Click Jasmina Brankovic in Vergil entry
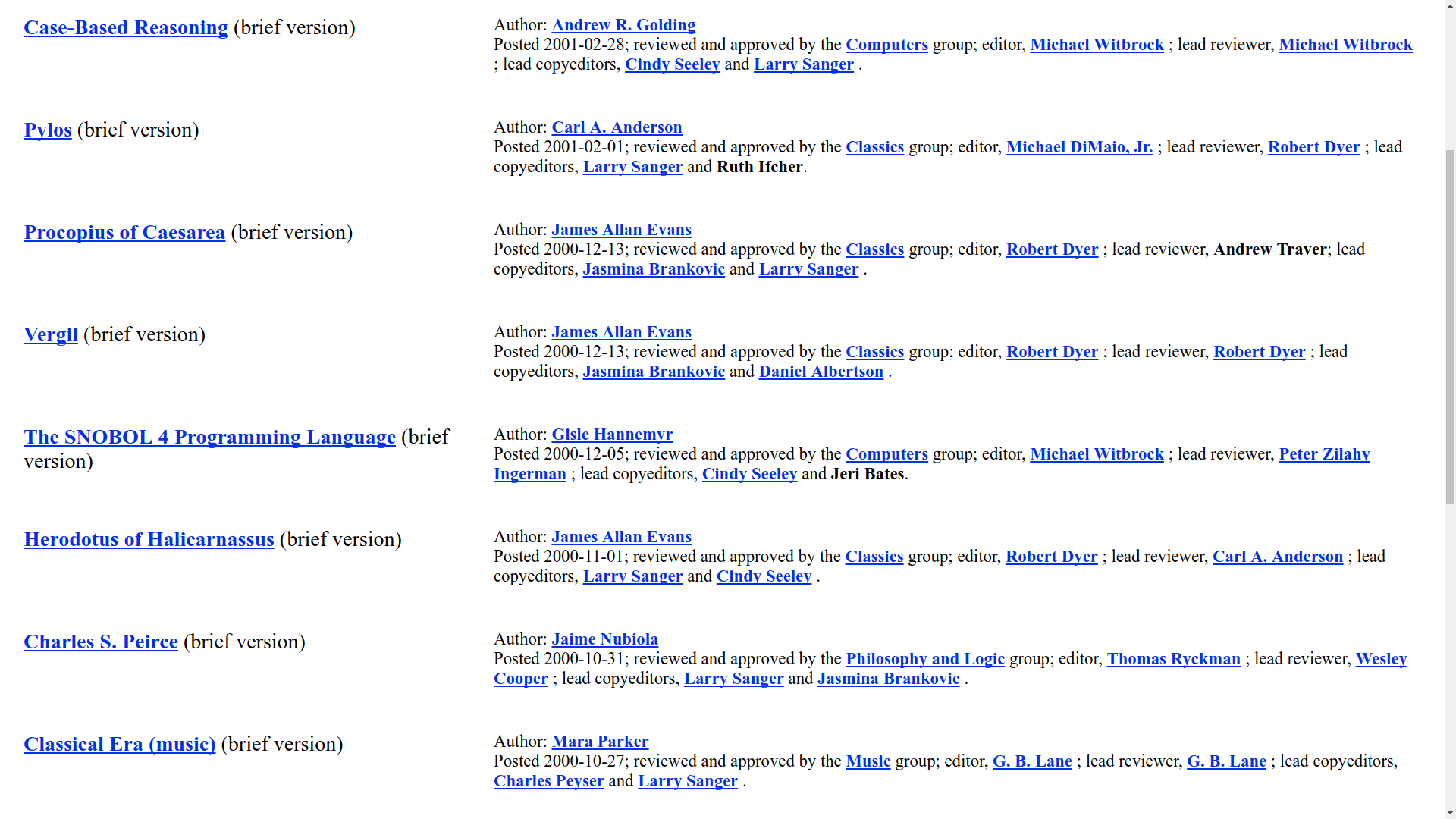 654,372
